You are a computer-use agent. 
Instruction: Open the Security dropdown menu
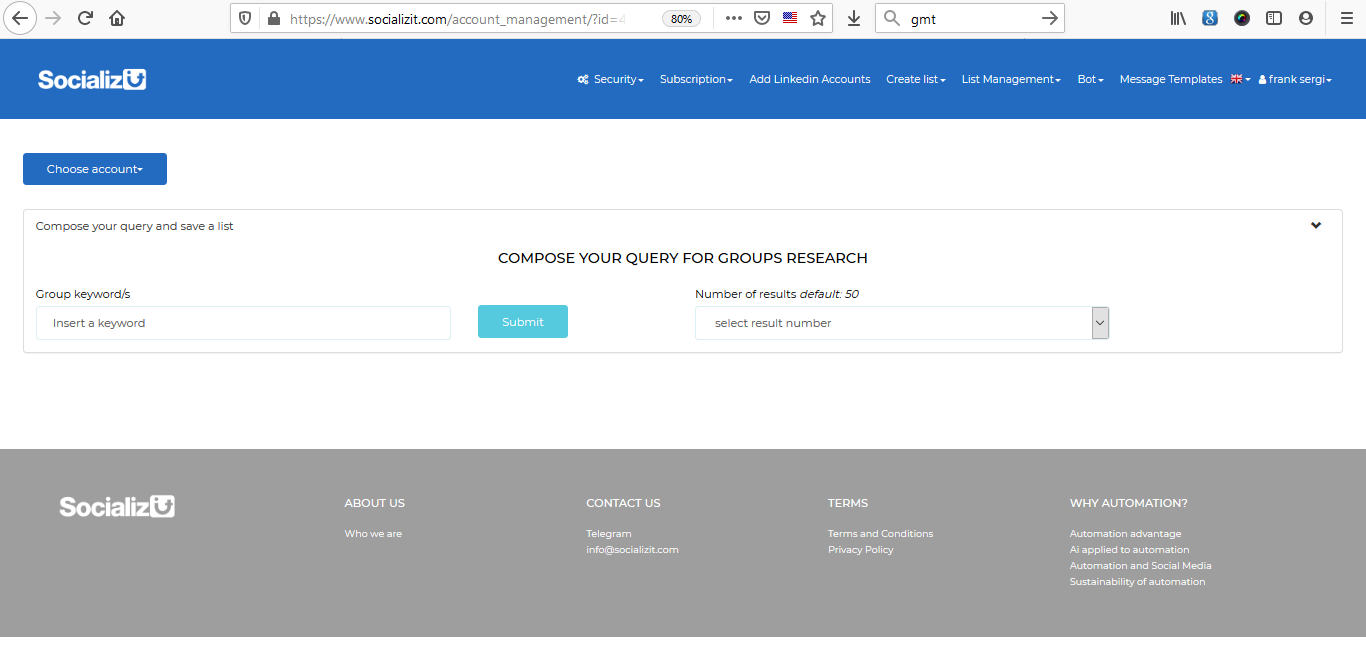tap(611, 79)
